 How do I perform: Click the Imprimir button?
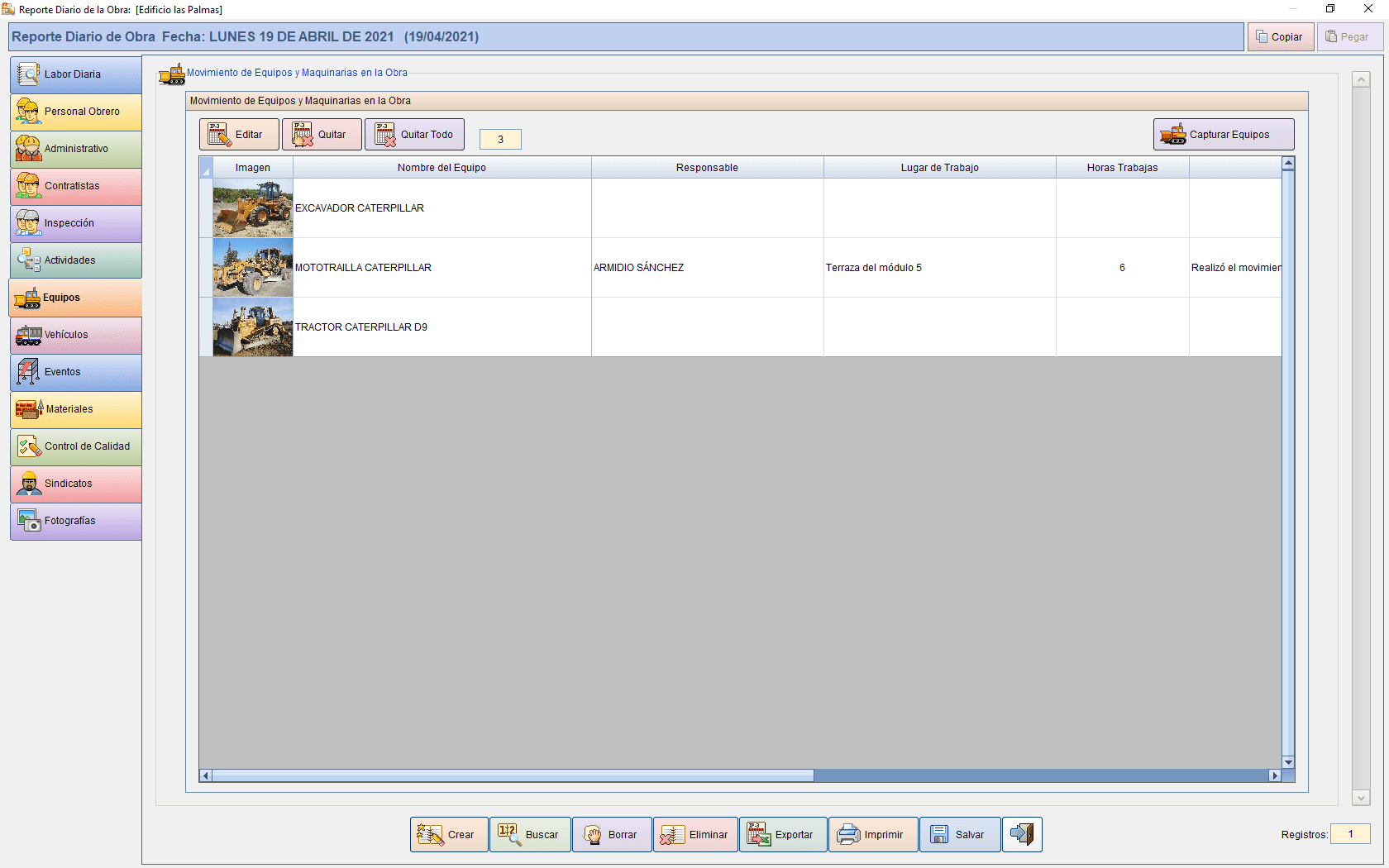point(873,834)
